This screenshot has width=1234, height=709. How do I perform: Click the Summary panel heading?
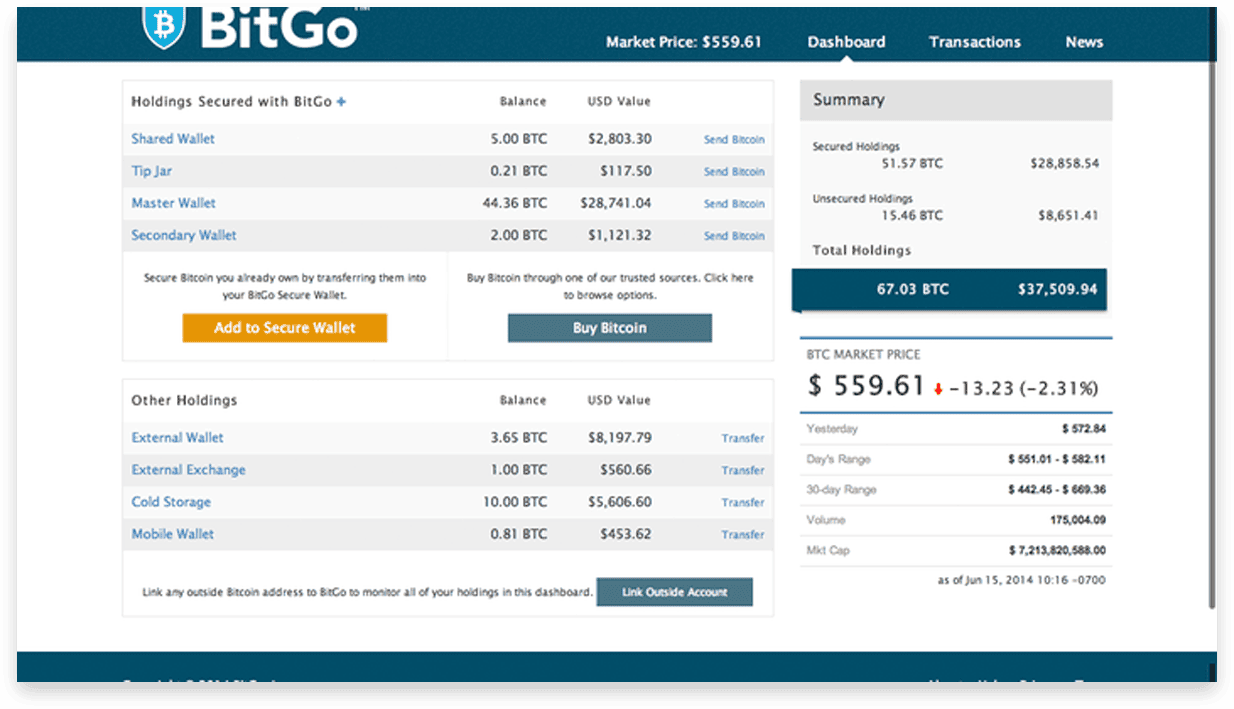click(x=956, y=100)
